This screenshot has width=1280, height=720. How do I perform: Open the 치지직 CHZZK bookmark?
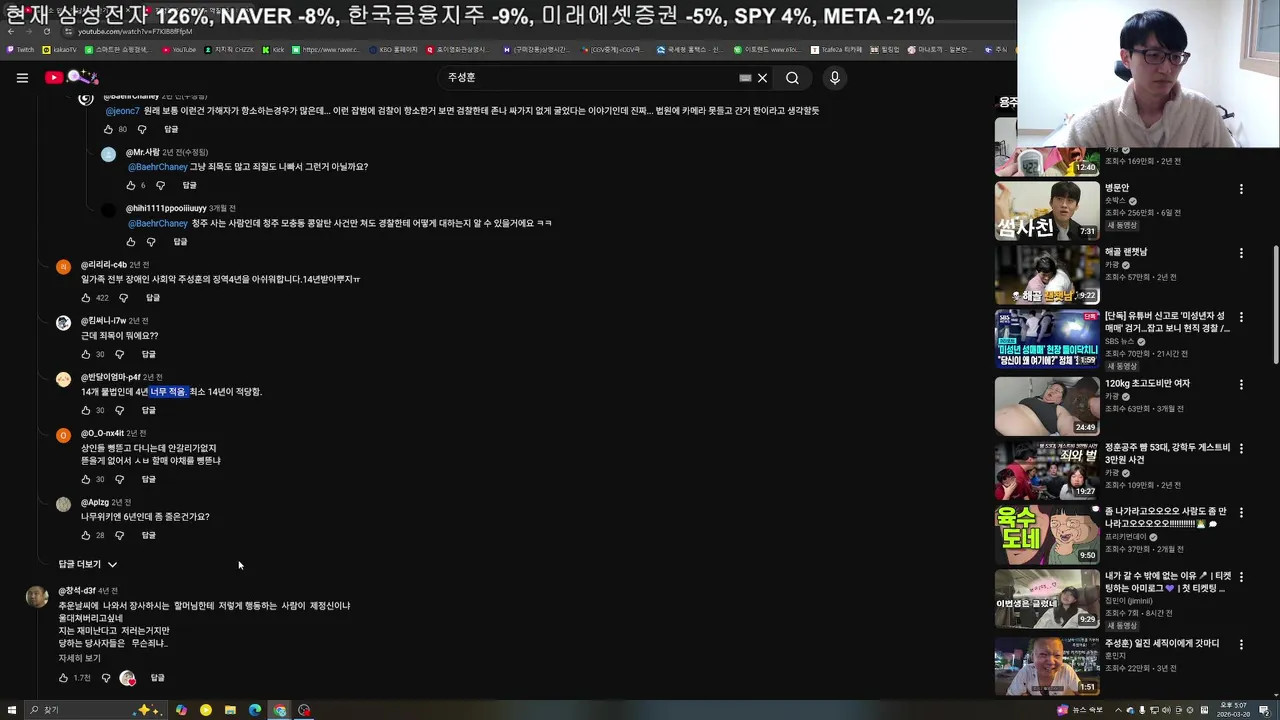click(x=229, y=49)
